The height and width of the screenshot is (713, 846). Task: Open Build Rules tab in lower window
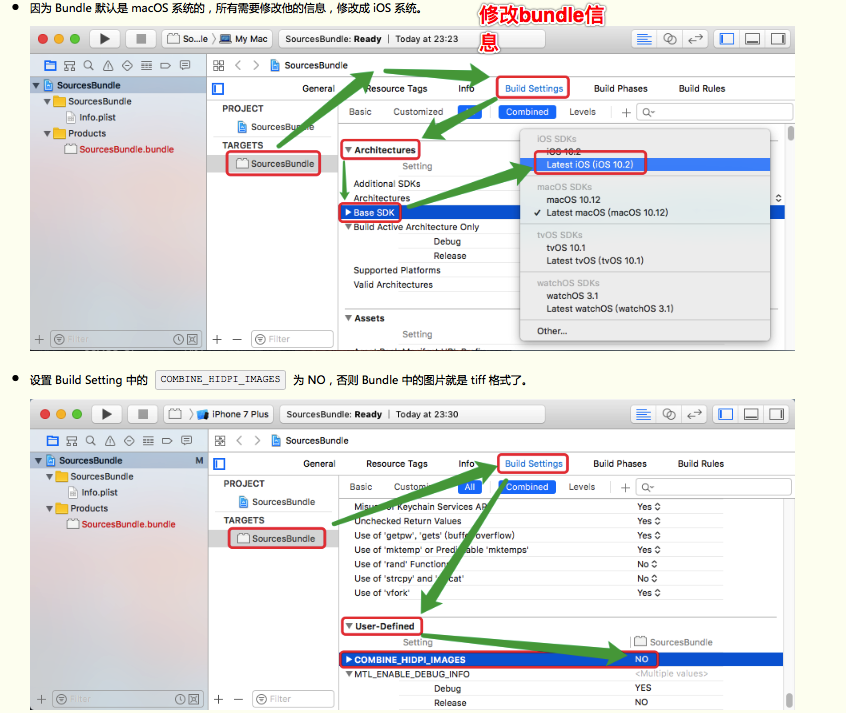pyautogui.click(x=701, y=464)
